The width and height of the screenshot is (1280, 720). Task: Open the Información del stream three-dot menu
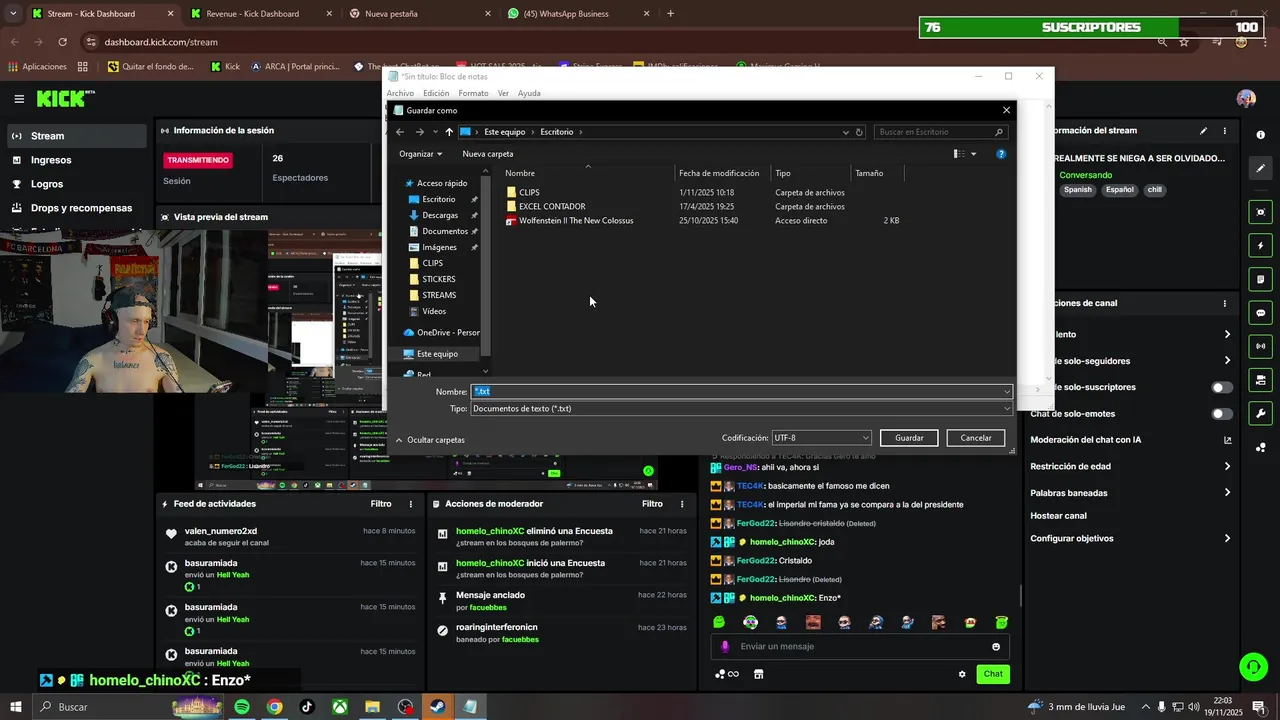coord(1225,131)
